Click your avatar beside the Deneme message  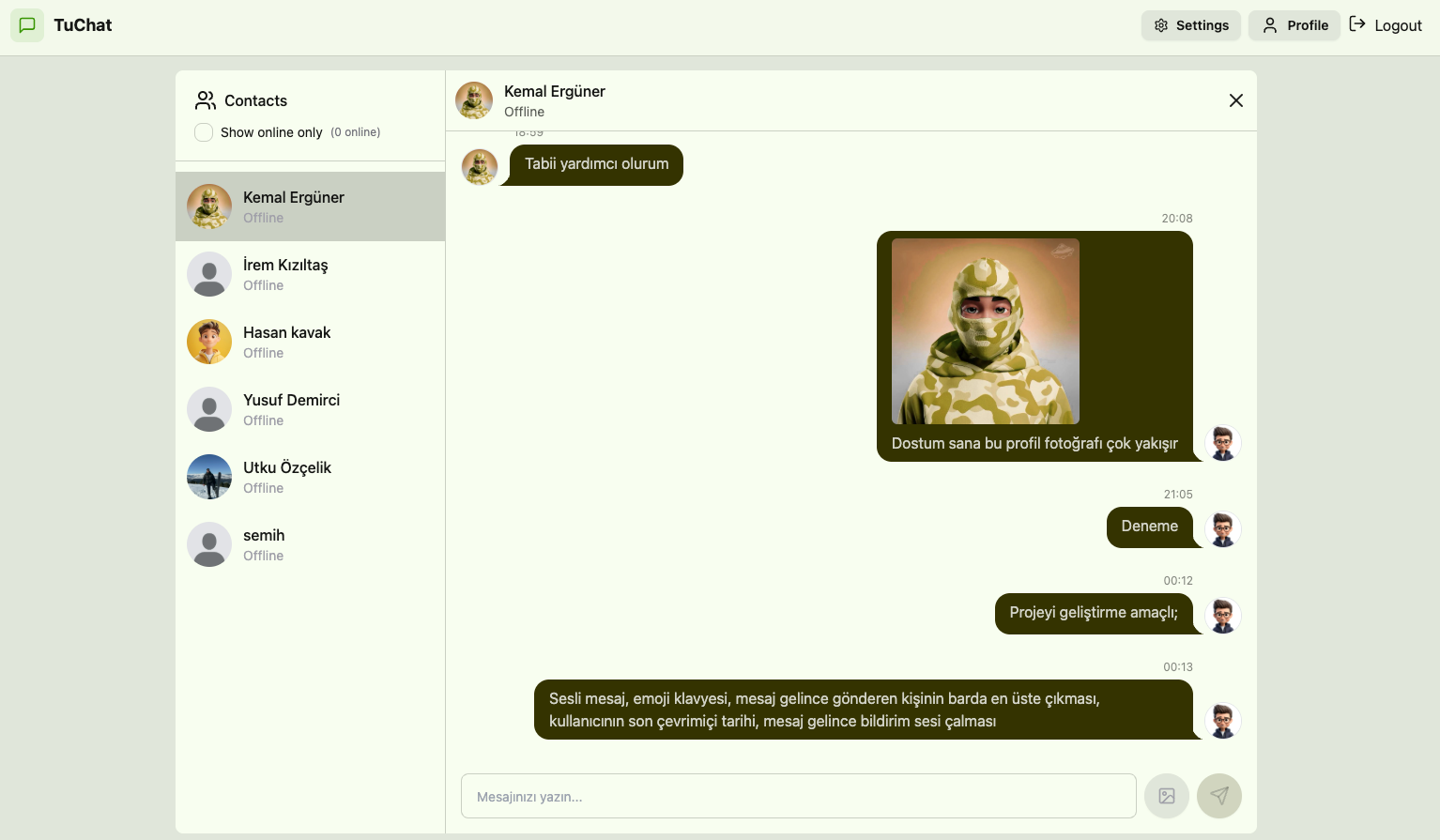click(1222, 528)
